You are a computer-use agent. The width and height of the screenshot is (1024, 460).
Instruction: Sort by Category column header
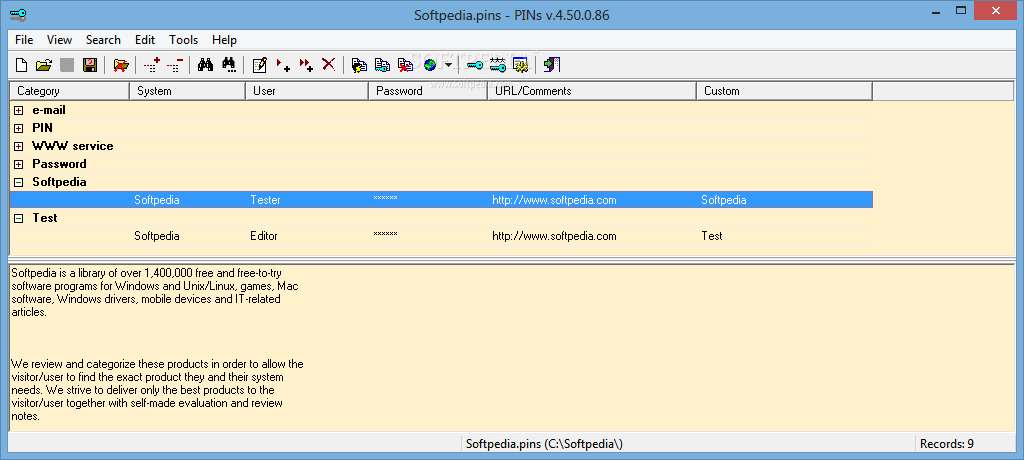(69, 91)
